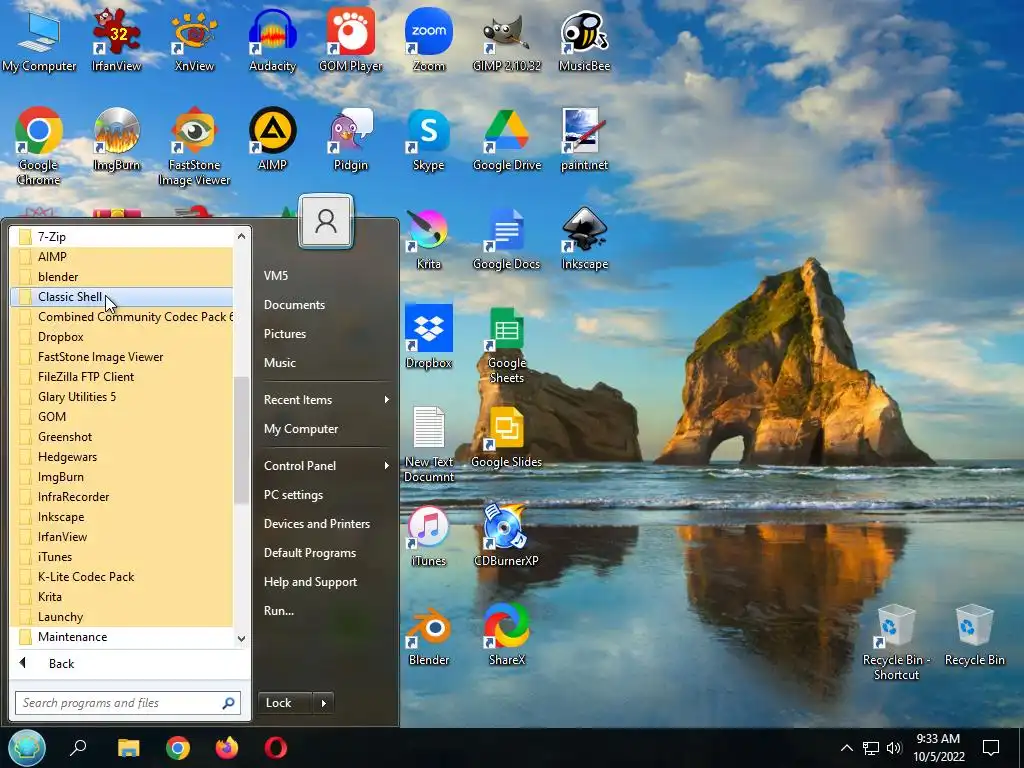1024x768 pixels.
Task: Open Default Programs
Action: [x=326, y=552]
